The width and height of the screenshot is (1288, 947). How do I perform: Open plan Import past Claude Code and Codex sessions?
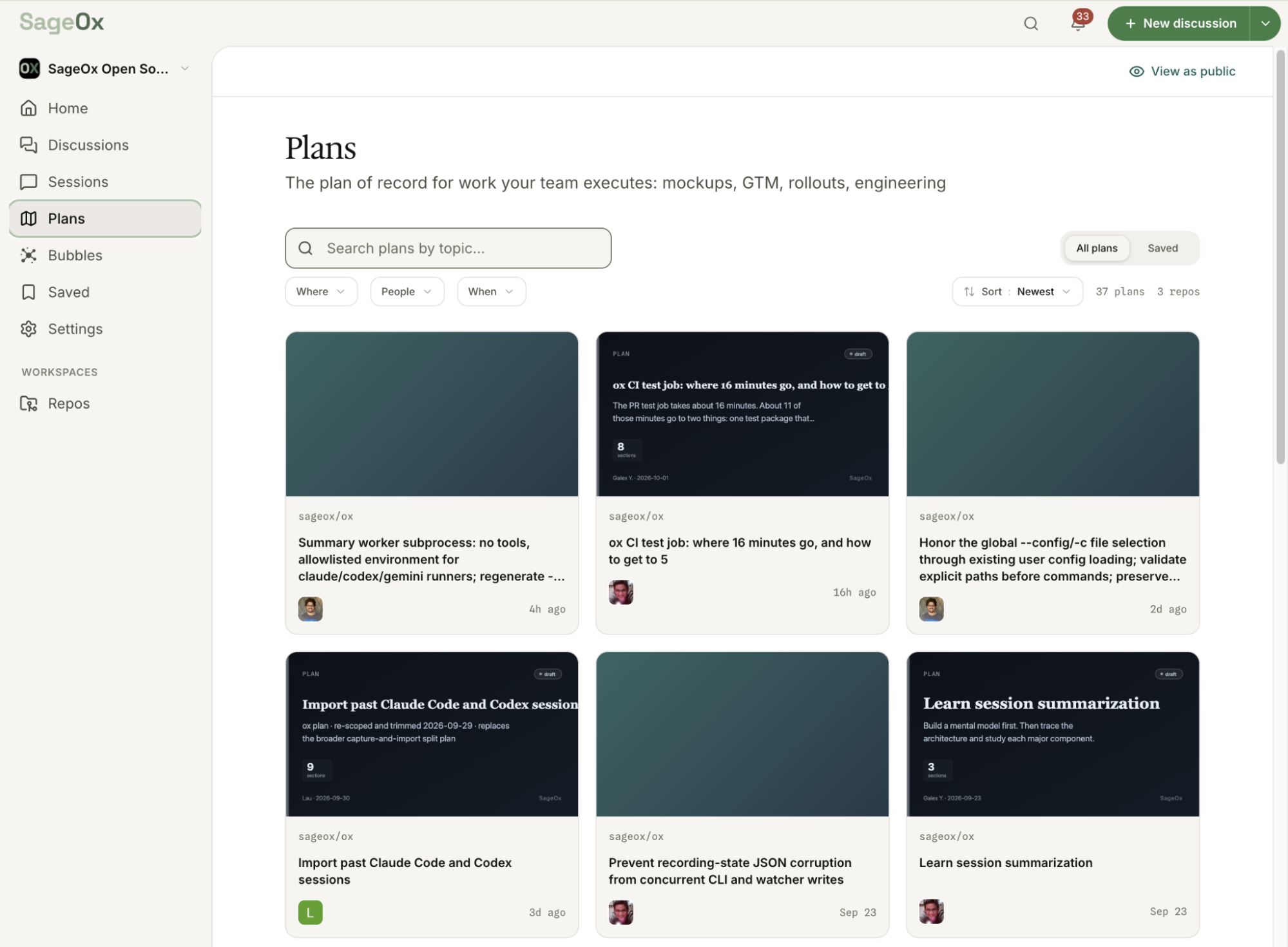click(x=405, y=871)
